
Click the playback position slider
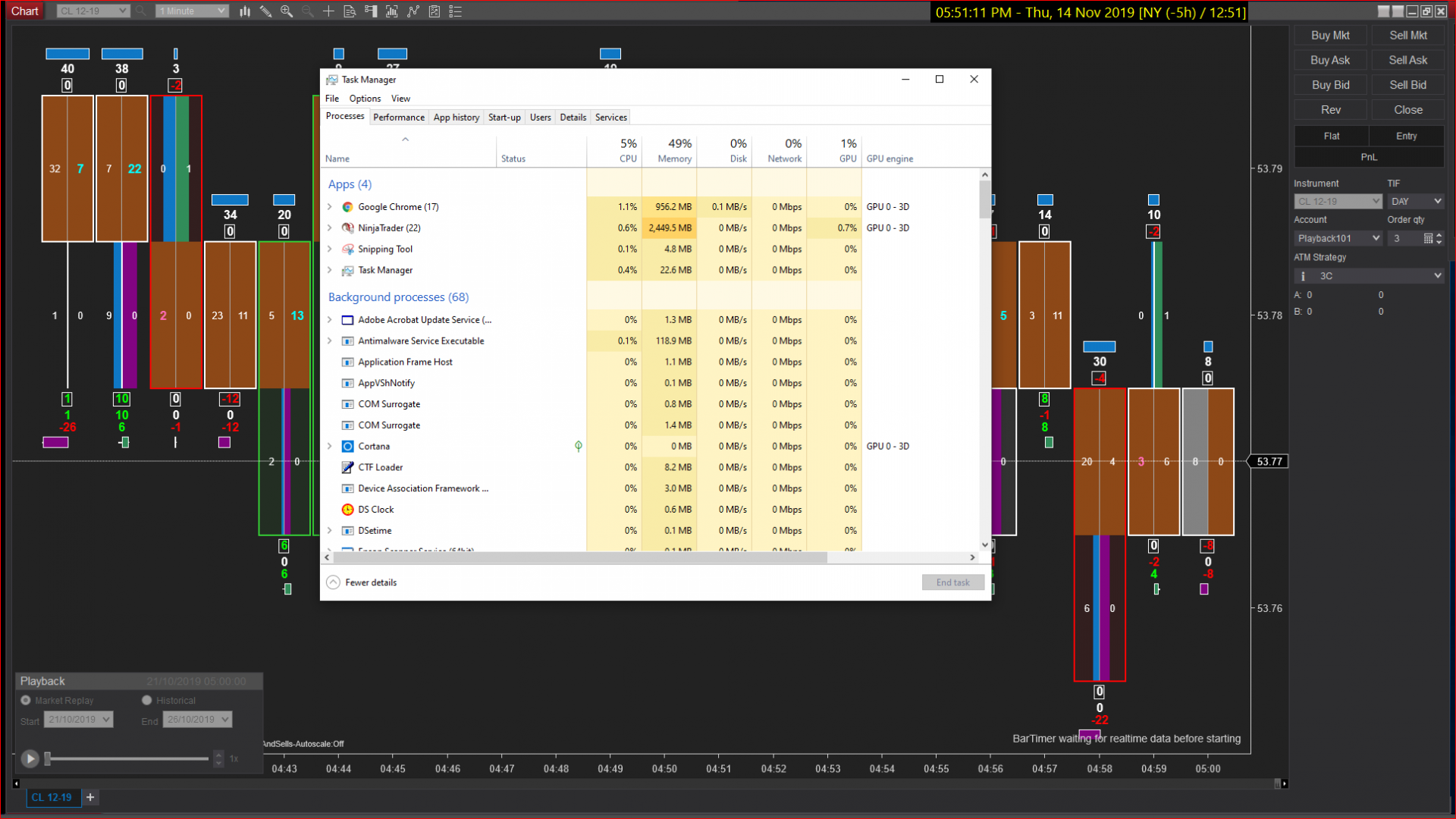[127, 758]
